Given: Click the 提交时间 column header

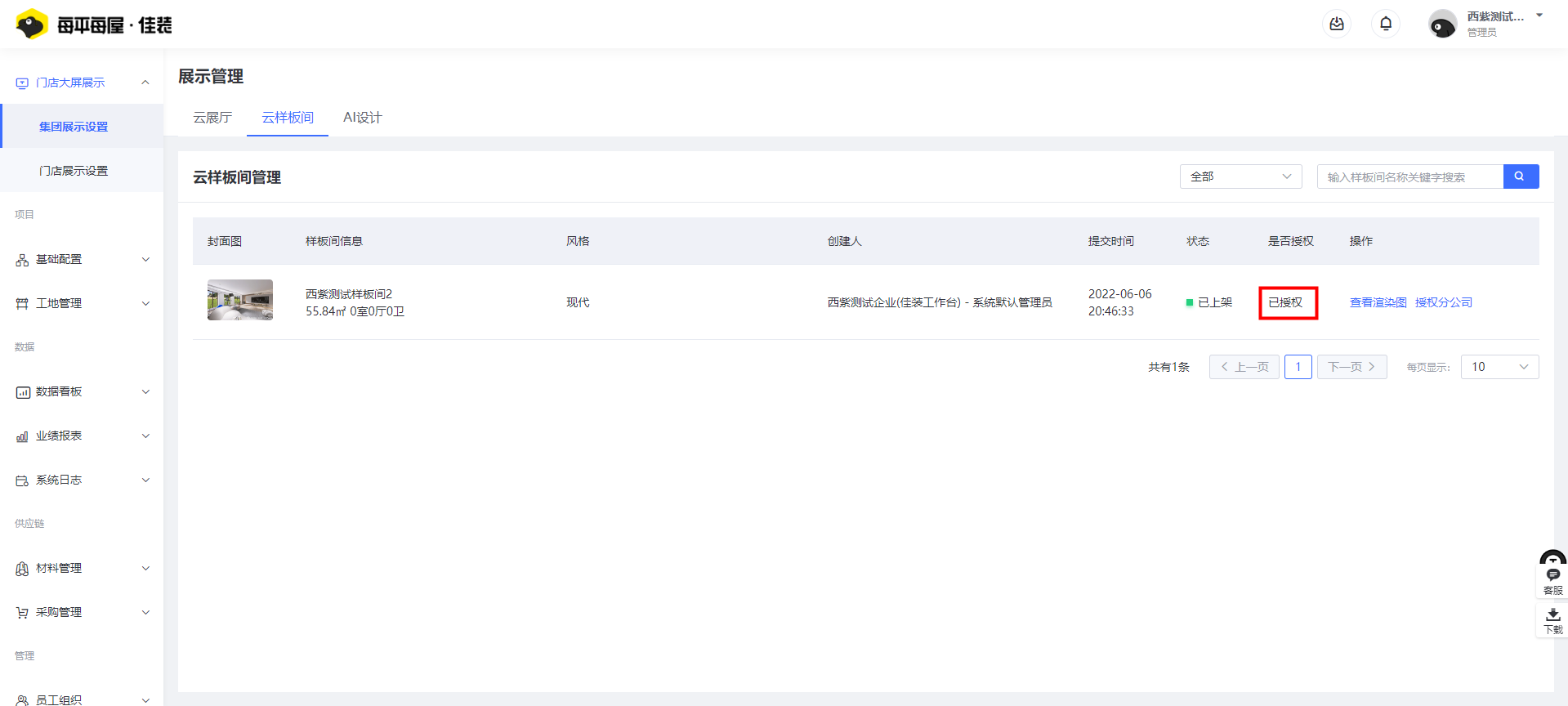Looking at the screenshot, I should pyautogui.click(x=1110, y=241).
